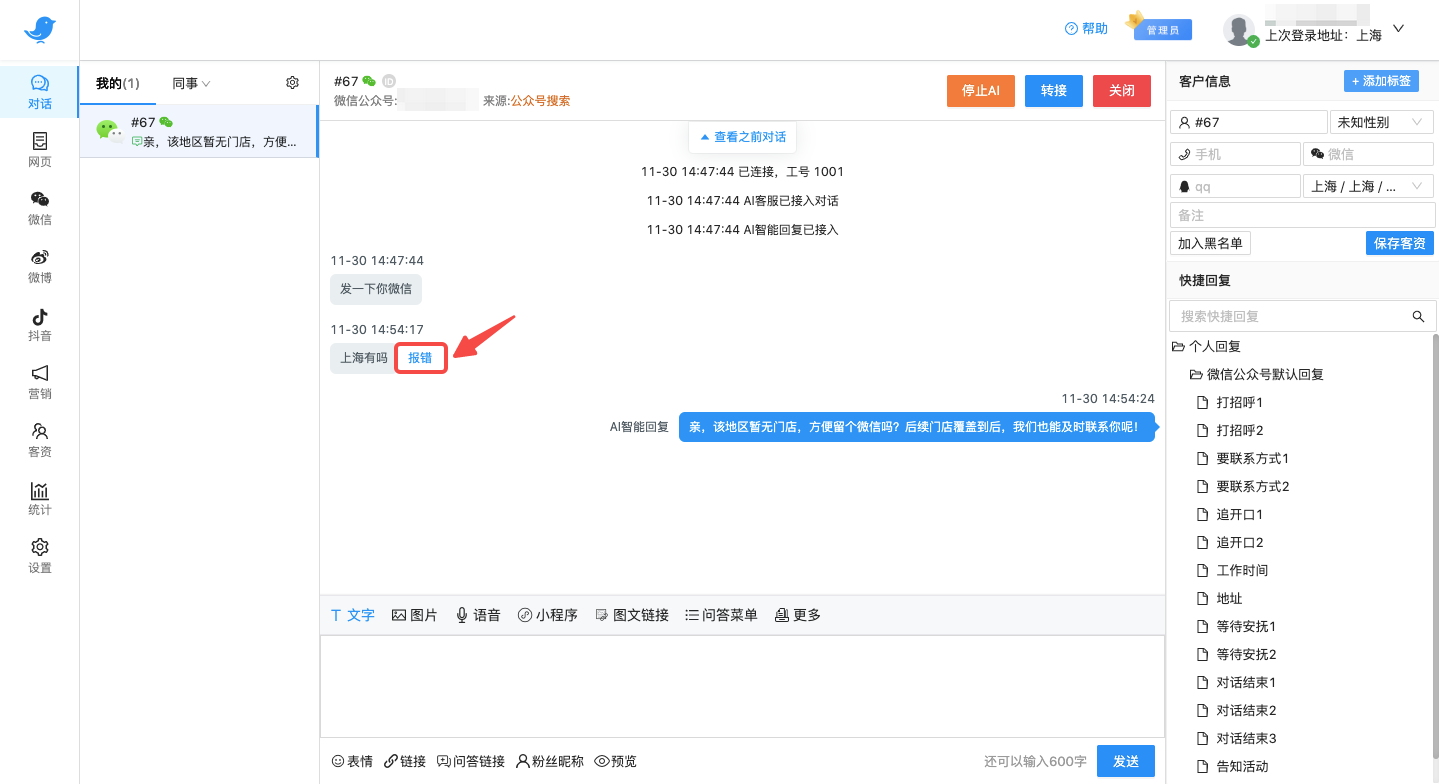This screenshot has width=1439, height=784.
Task: Insert emoji with 表情 button
Action: [x=351, y=761]
